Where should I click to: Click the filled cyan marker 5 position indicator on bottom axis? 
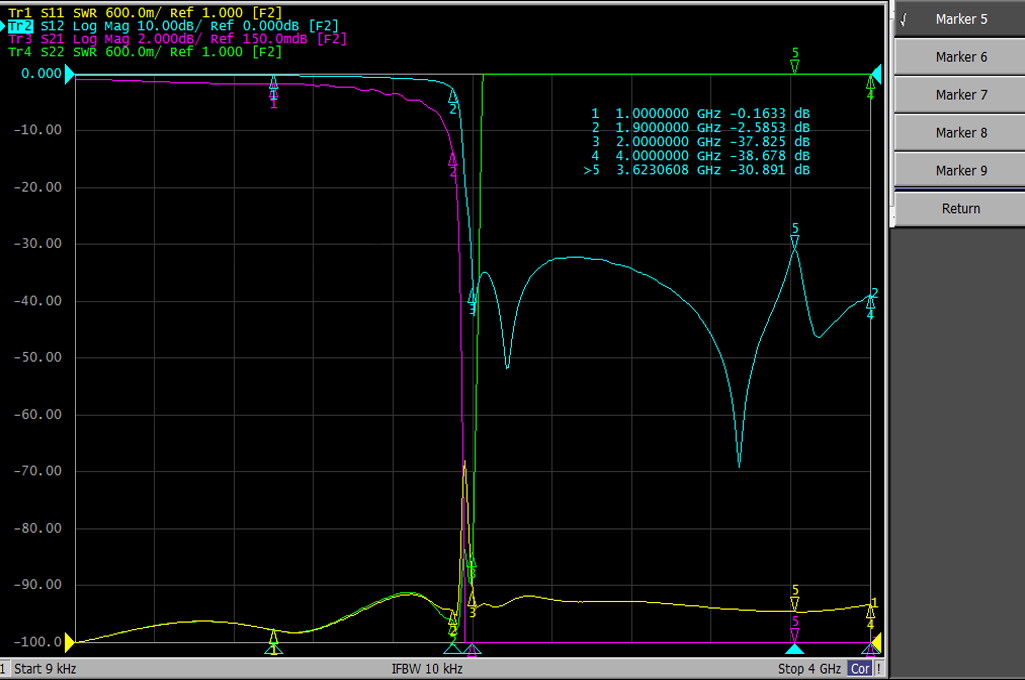tap(795, 649)
